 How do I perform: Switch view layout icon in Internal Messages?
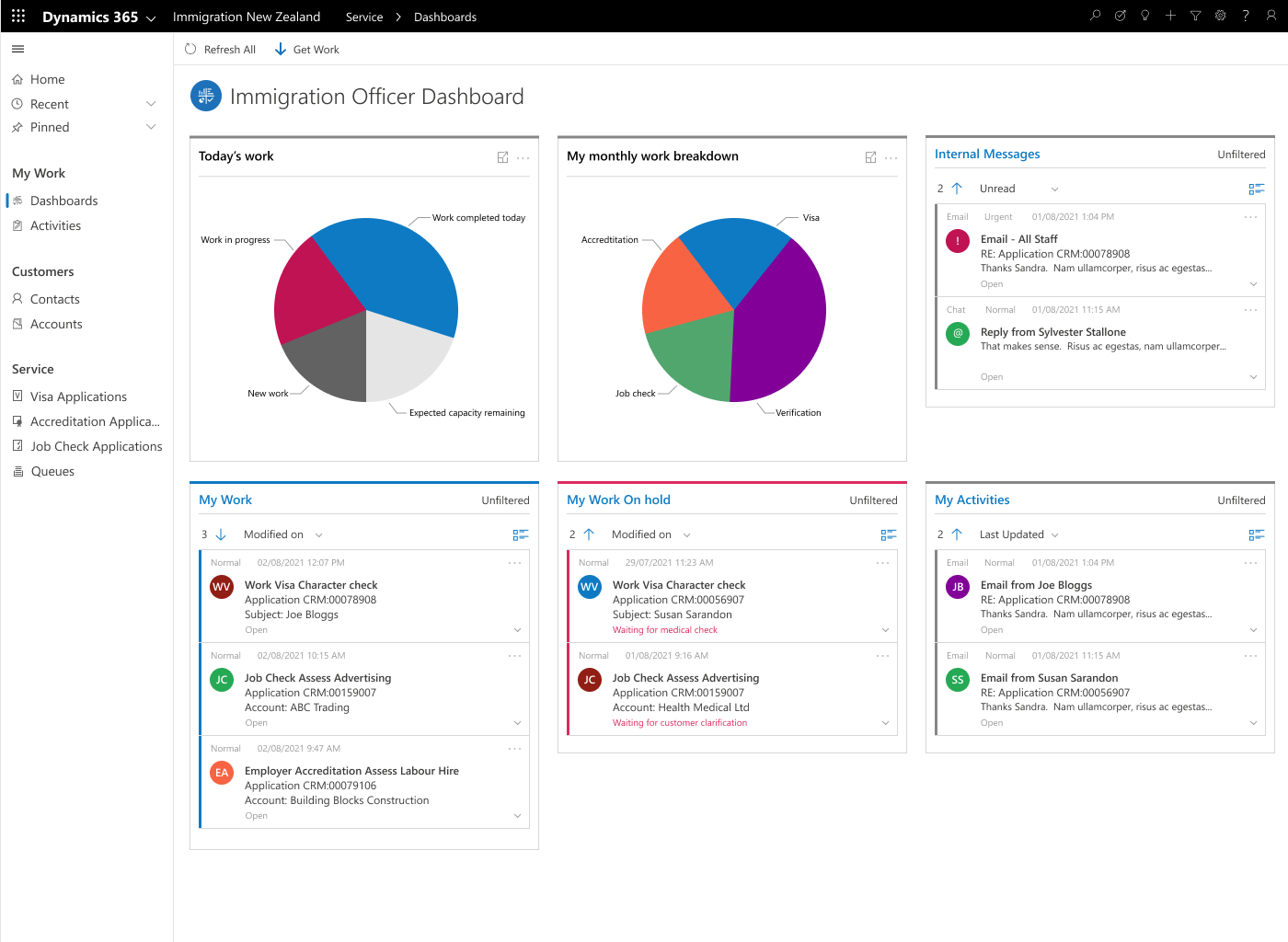pyautogui.click(x=1256, y=189)
